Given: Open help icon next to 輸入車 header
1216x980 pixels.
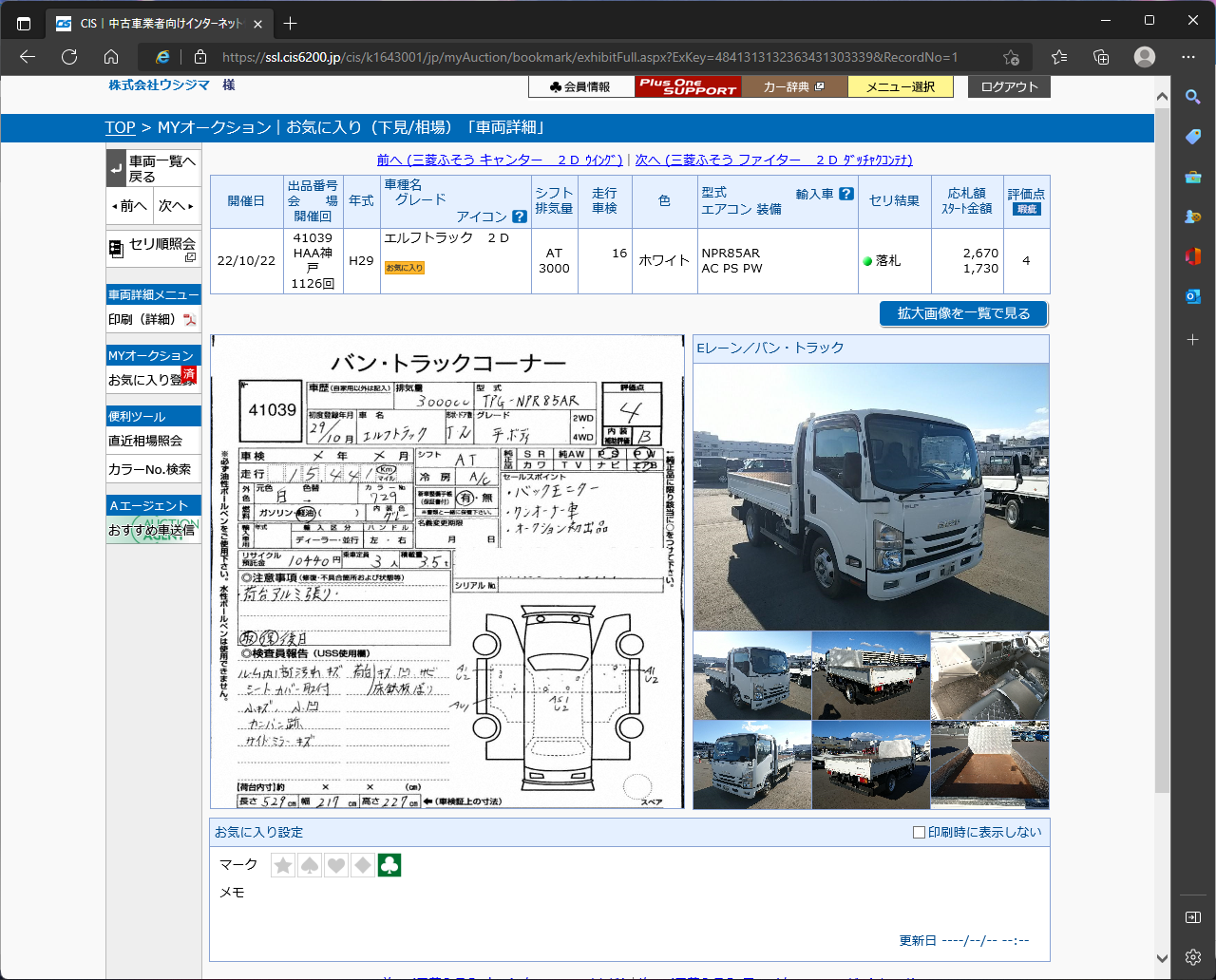Looking at the screenshot, I should click(846, 194).
